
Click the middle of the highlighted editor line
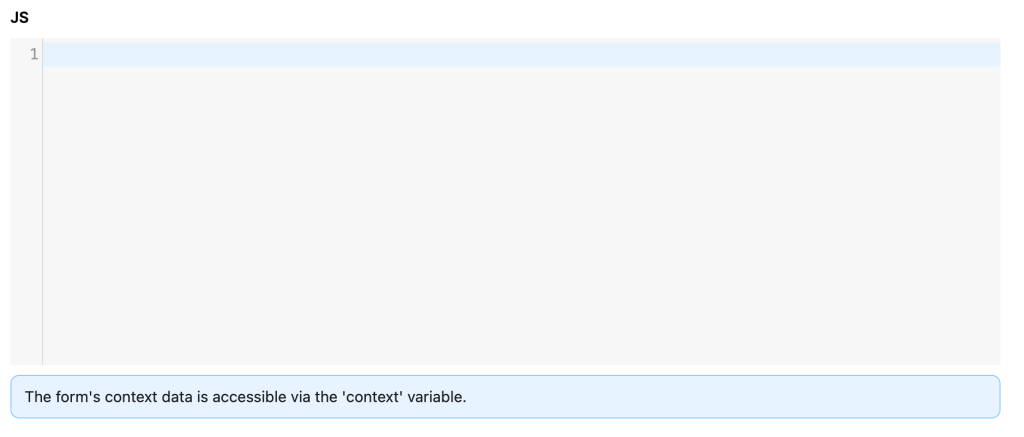point(521,54)
